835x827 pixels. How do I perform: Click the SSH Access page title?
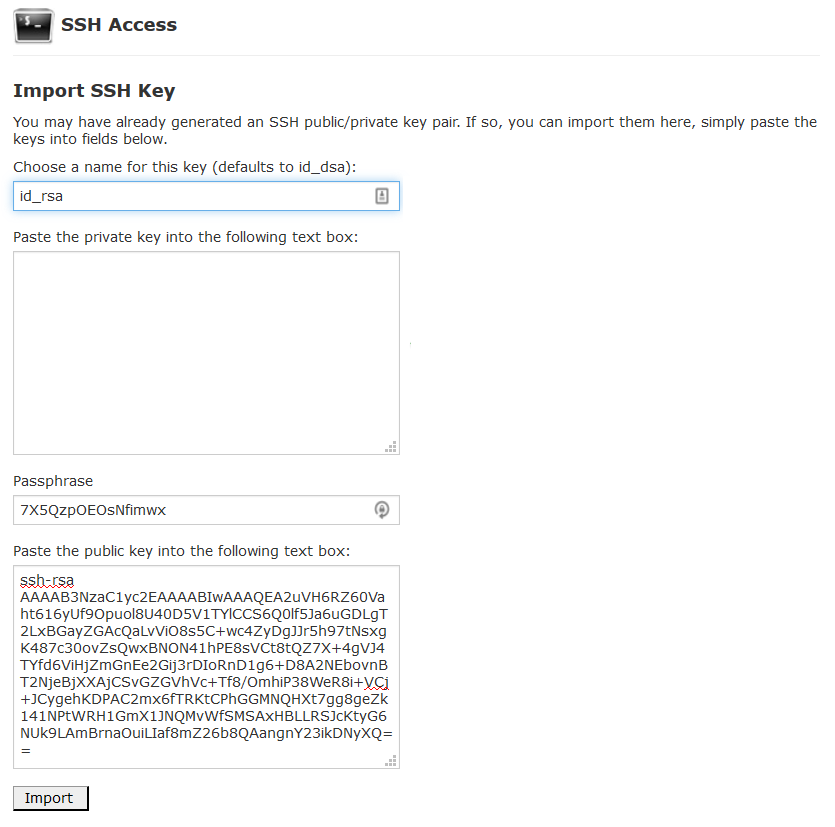(119, 25)
